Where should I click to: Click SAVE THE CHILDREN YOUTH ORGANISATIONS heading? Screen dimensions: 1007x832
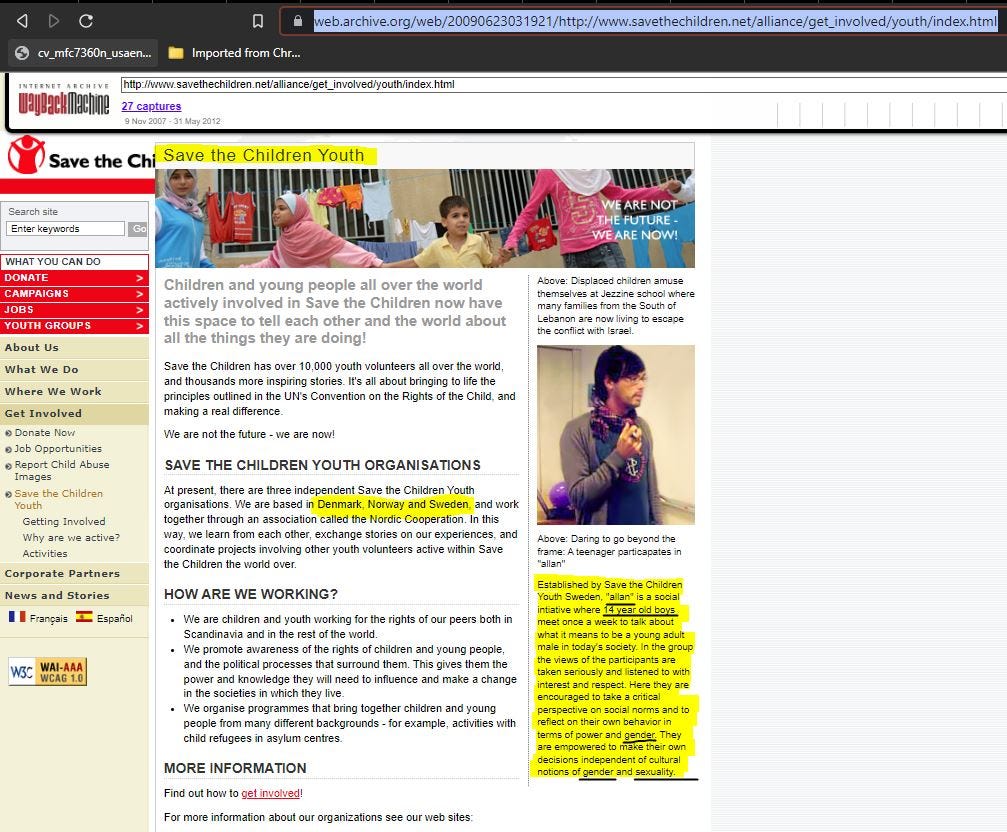click(x=322, y=465)
